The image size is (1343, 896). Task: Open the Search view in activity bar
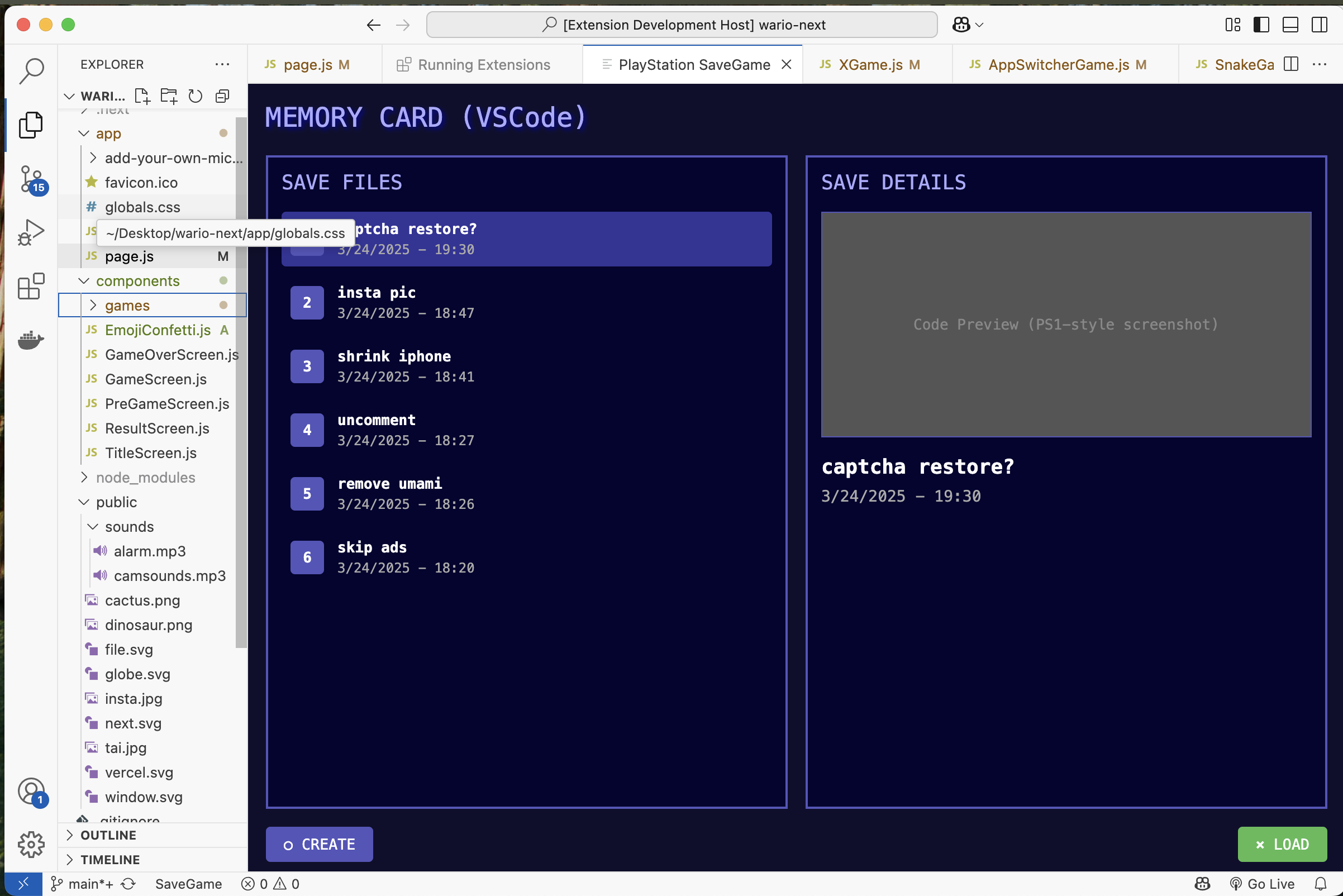pos(31,71)
